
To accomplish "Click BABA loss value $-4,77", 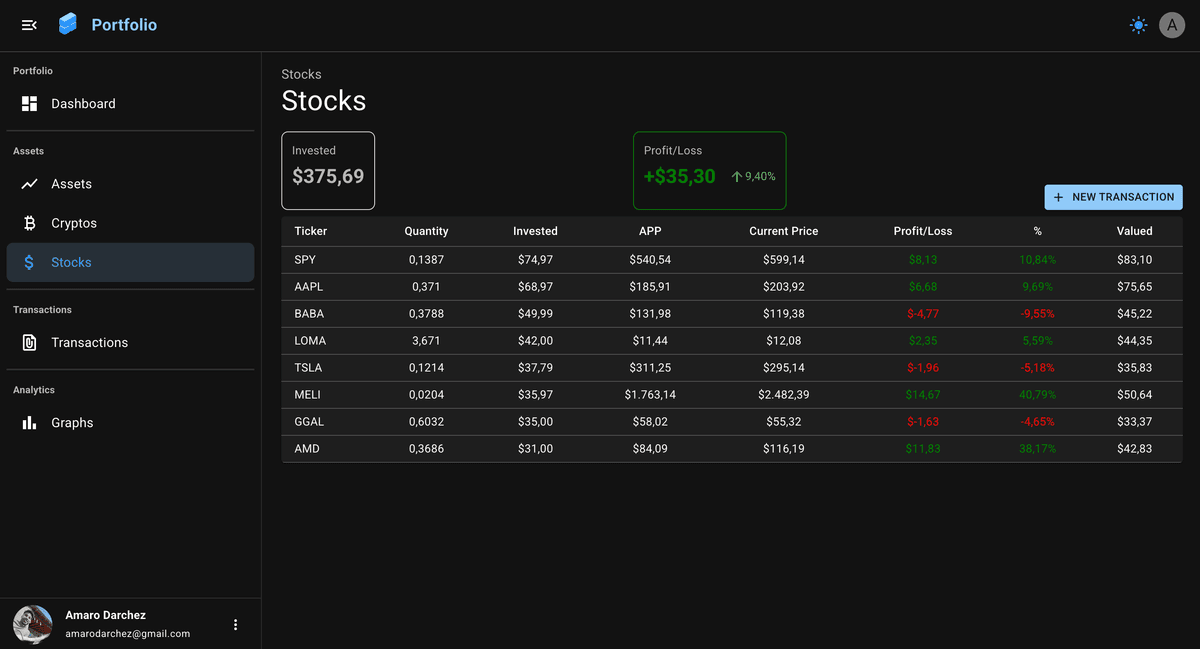I will [x=923, y=314].
